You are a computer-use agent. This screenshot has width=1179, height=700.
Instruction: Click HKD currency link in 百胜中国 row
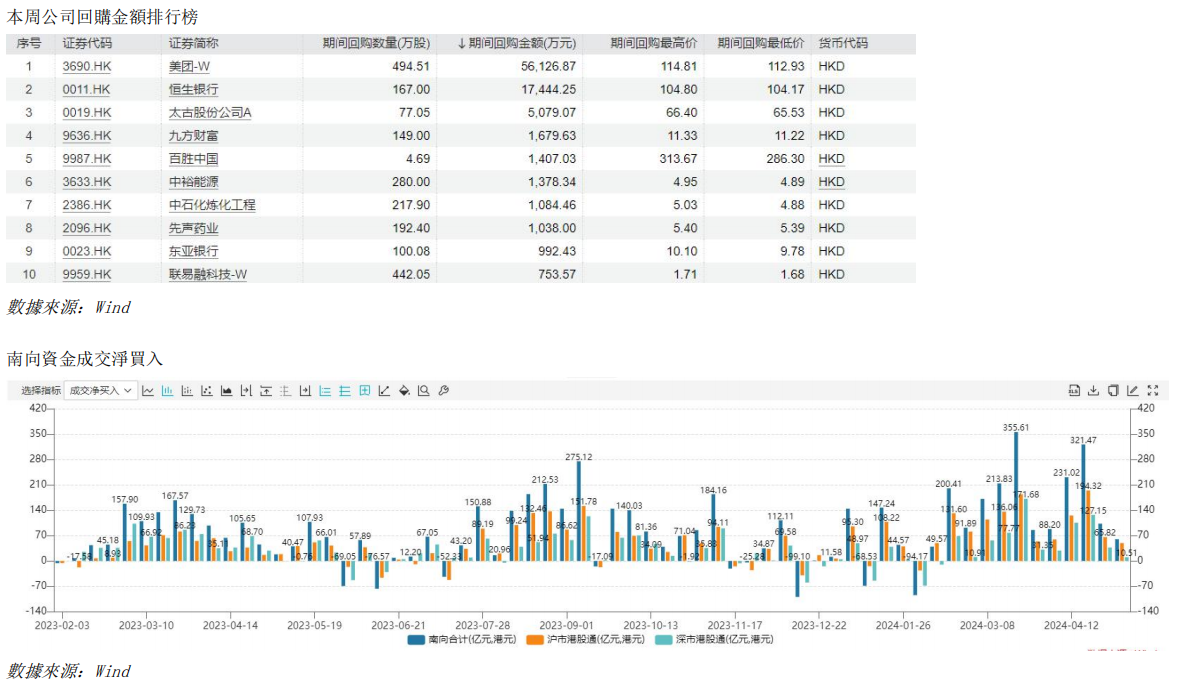point(831,159)
